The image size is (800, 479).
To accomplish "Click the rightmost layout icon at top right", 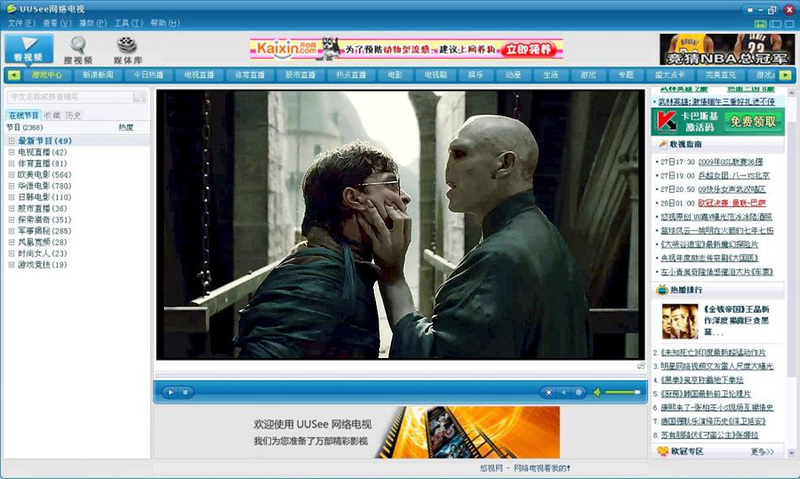I will (x=790, y=23).
